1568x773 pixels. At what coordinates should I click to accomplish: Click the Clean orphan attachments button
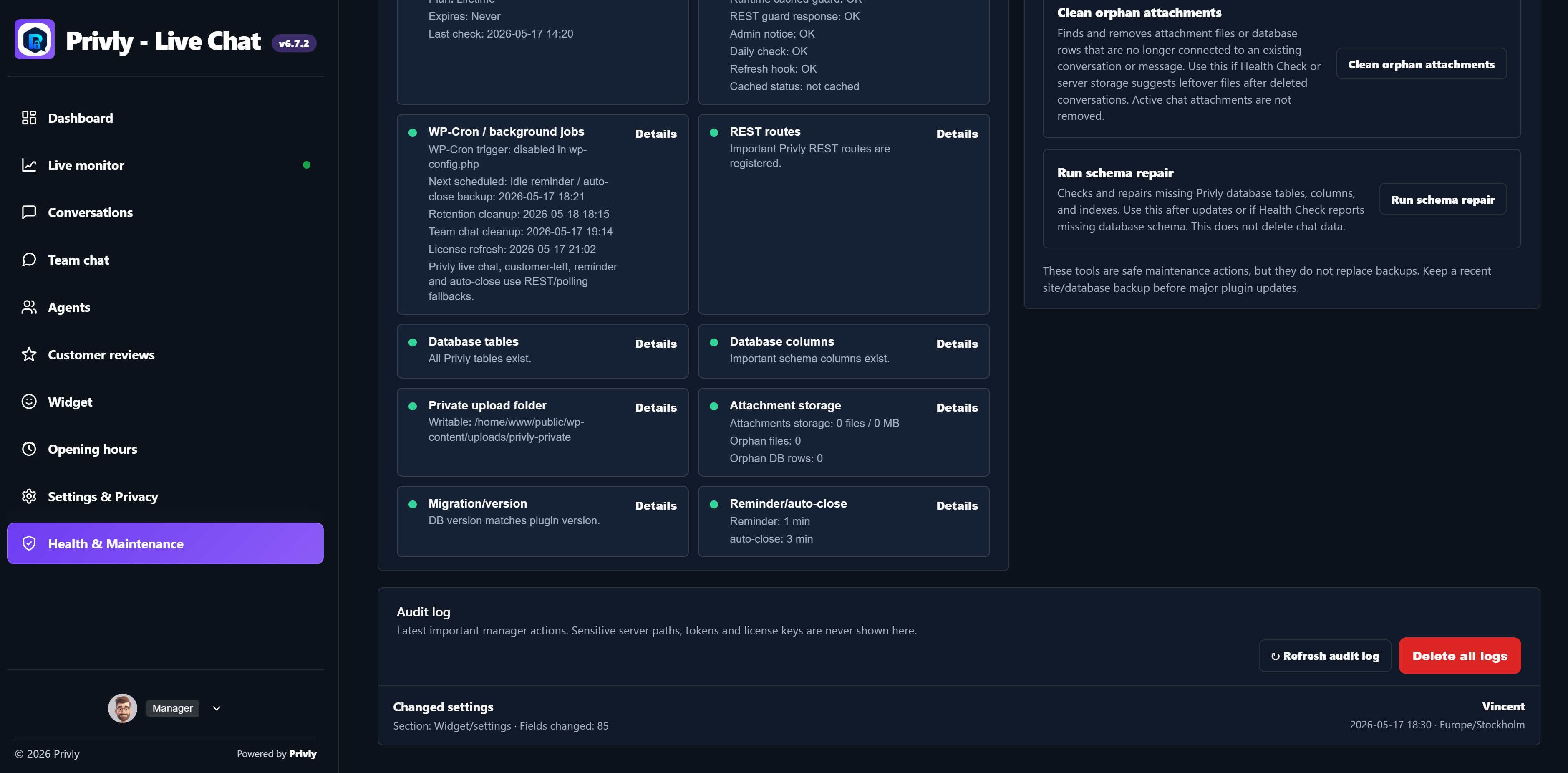(1421, 64)
